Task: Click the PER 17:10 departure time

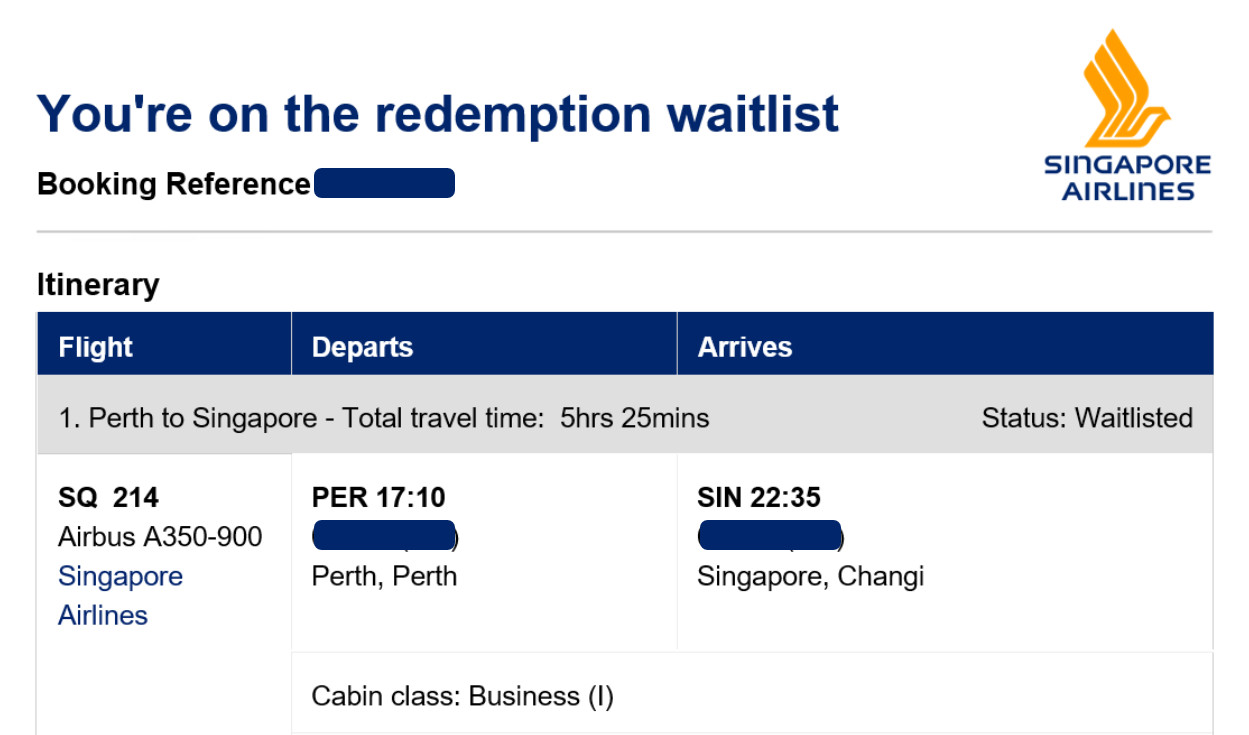Action: point(379,497)
